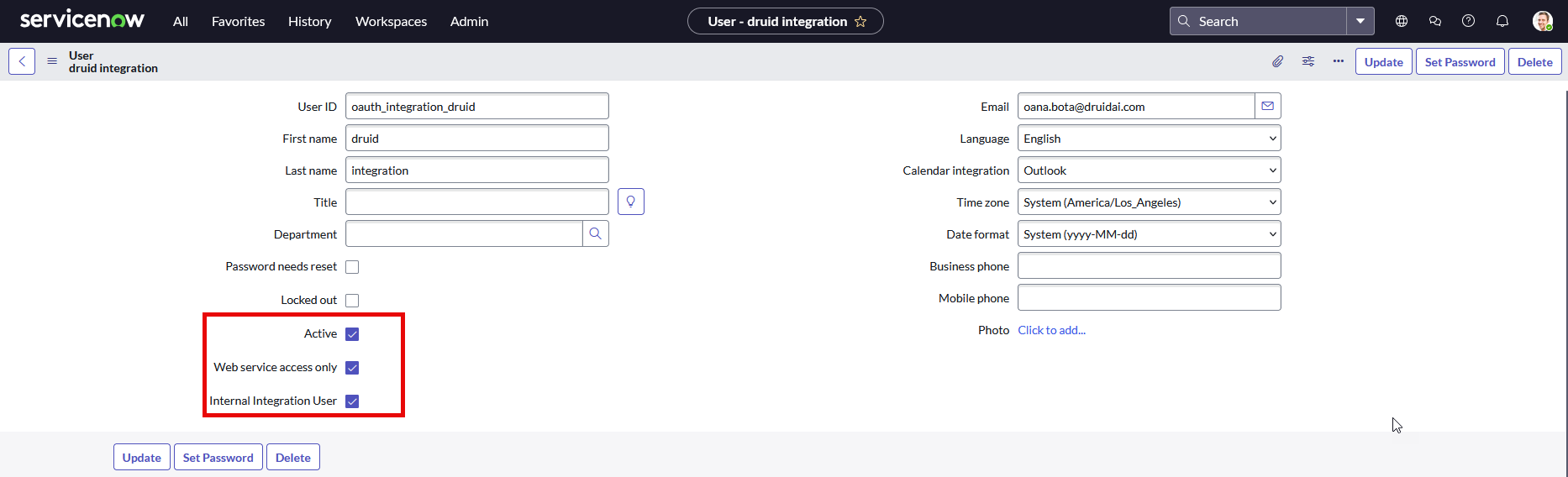Click the paperclip attachments icon

(1277, 61)
